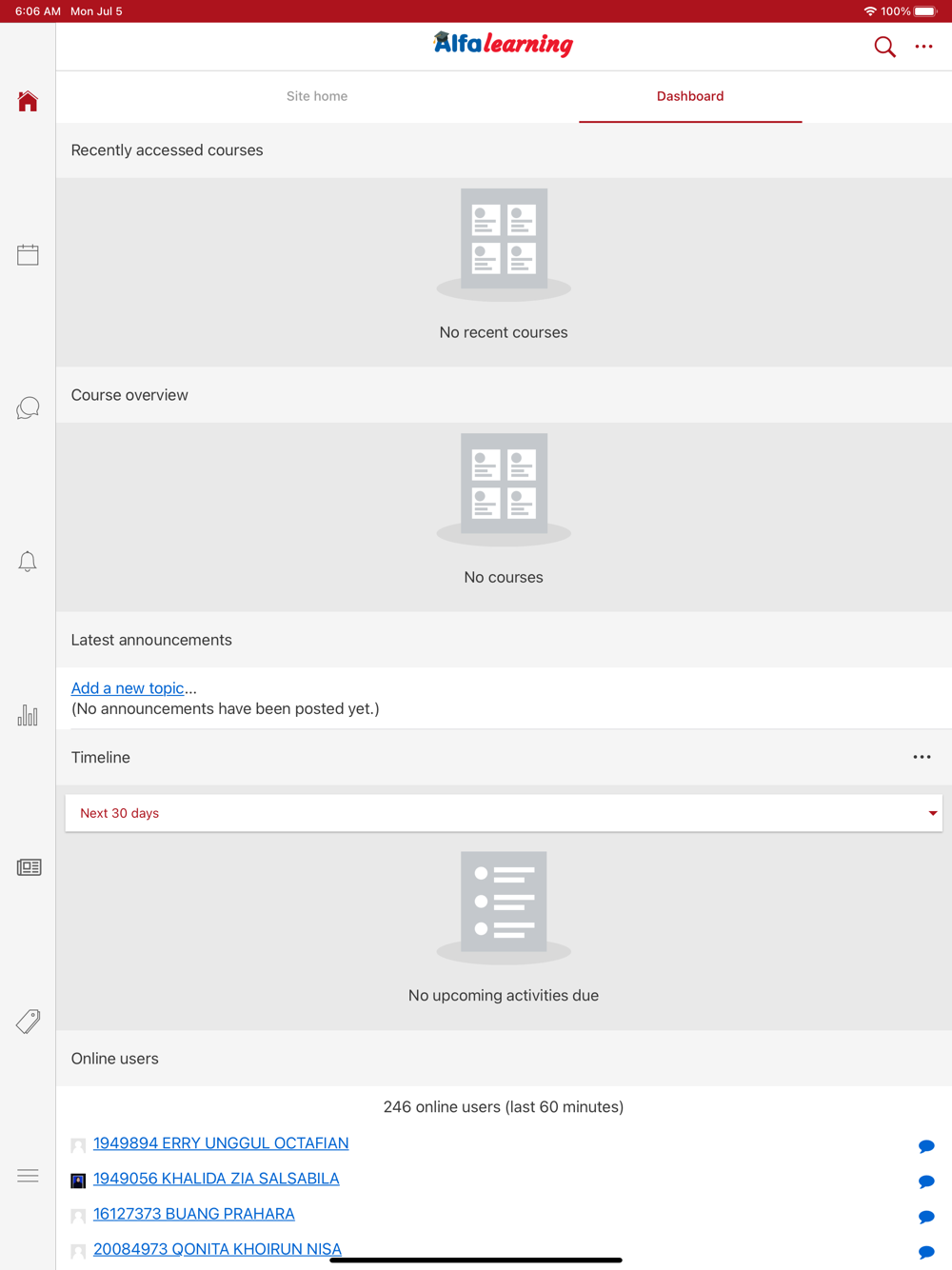Open profile 16127373 BUANG PRAHARA
The height and width of the screenshot is (1270, 952).
pos(194,1213)
